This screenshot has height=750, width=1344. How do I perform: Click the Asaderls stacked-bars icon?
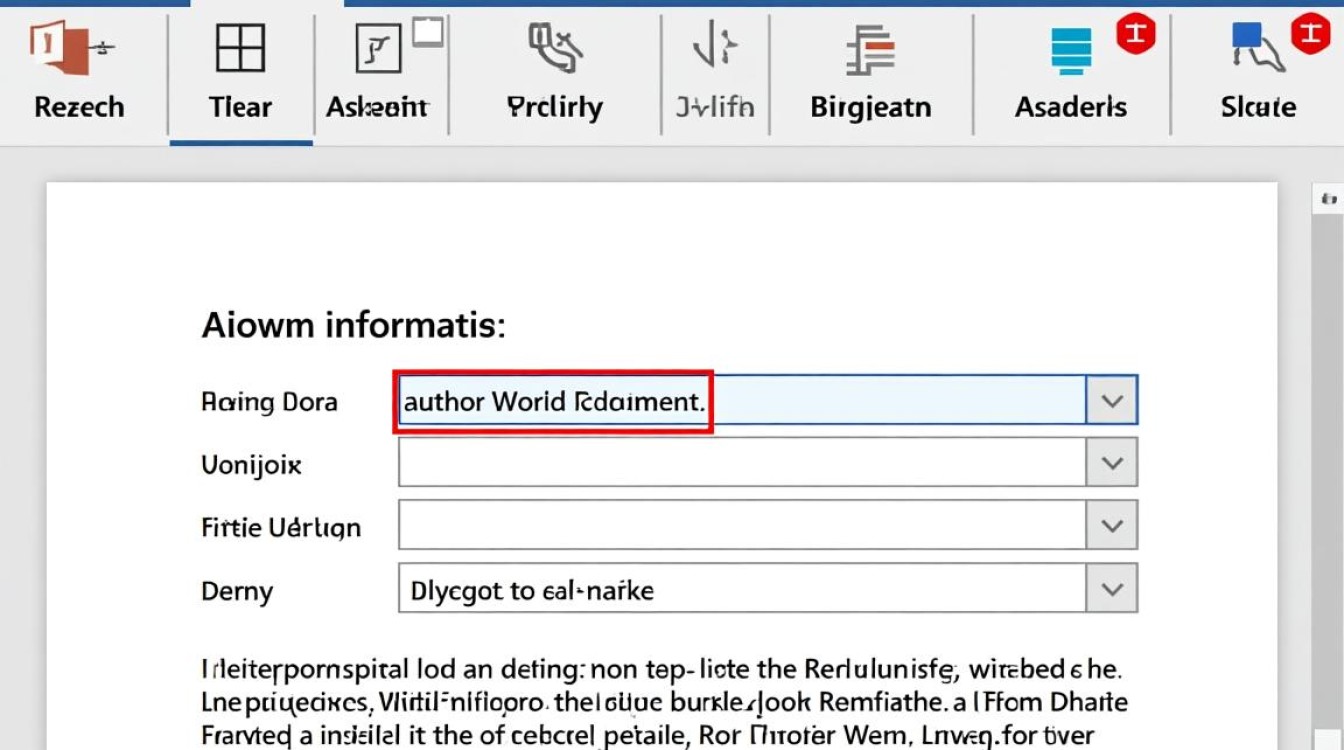[x=1072, y=50]
